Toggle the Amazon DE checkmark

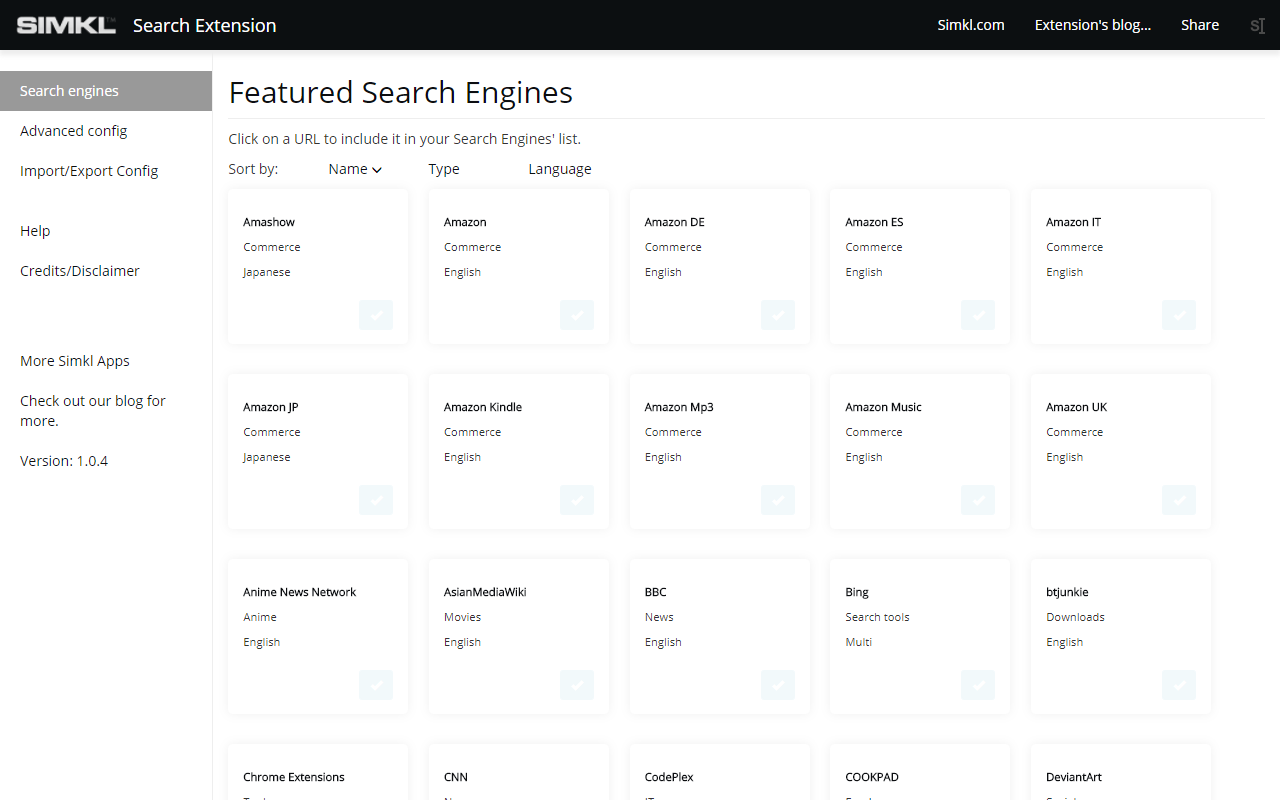[778, 315]
